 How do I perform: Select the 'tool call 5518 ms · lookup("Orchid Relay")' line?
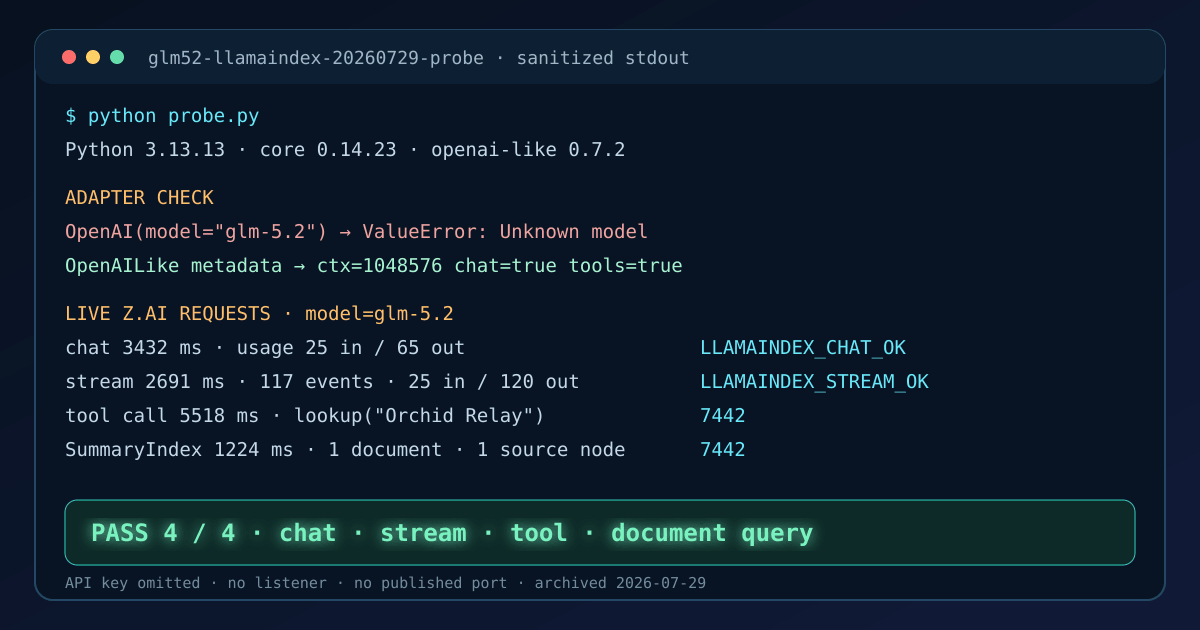coord(305,416)
